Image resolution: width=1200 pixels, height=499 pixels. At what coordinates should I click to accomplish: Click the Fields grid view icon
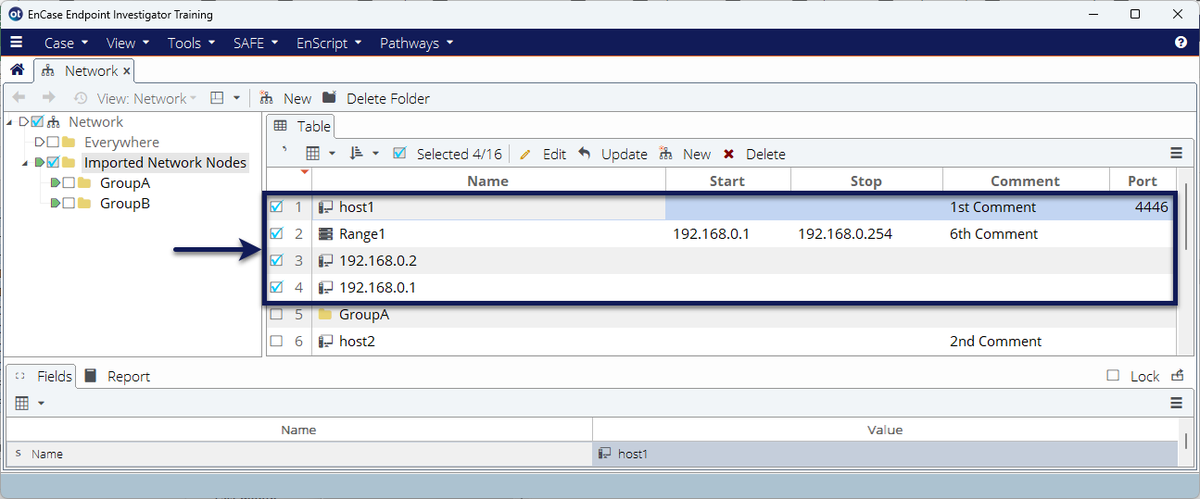click(21, 403)
